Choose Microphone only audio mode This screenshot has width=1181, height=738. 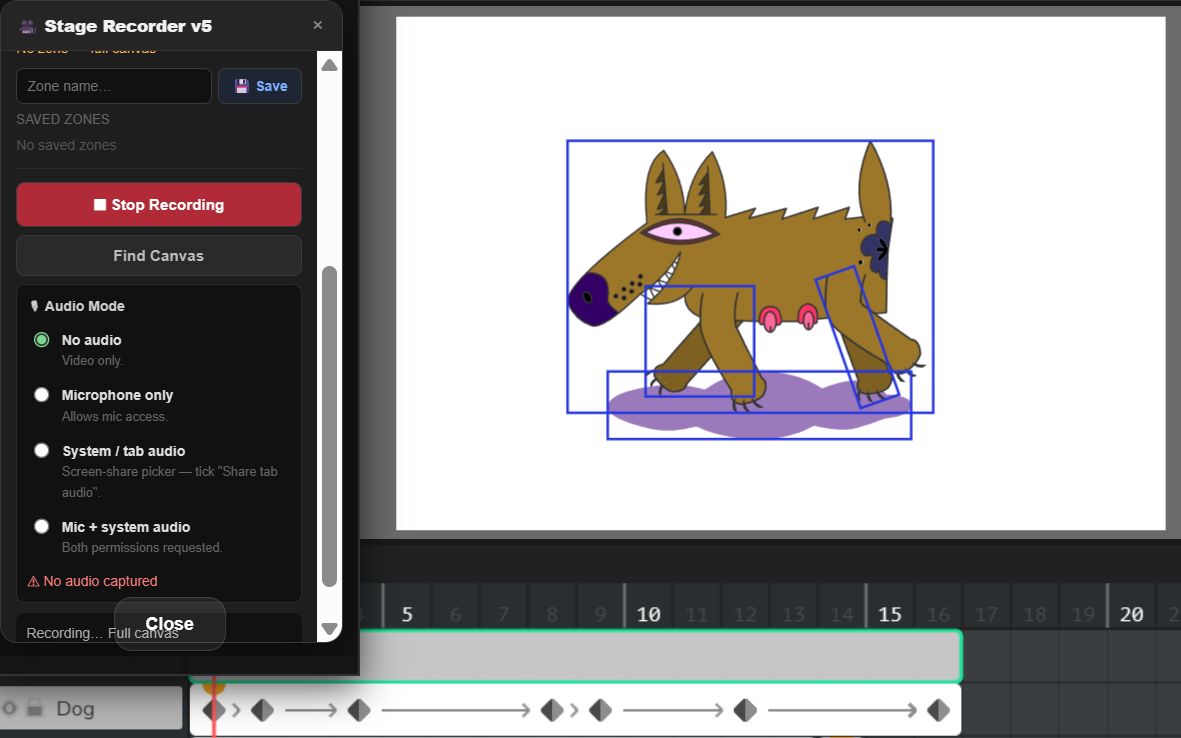coord(42,395)
